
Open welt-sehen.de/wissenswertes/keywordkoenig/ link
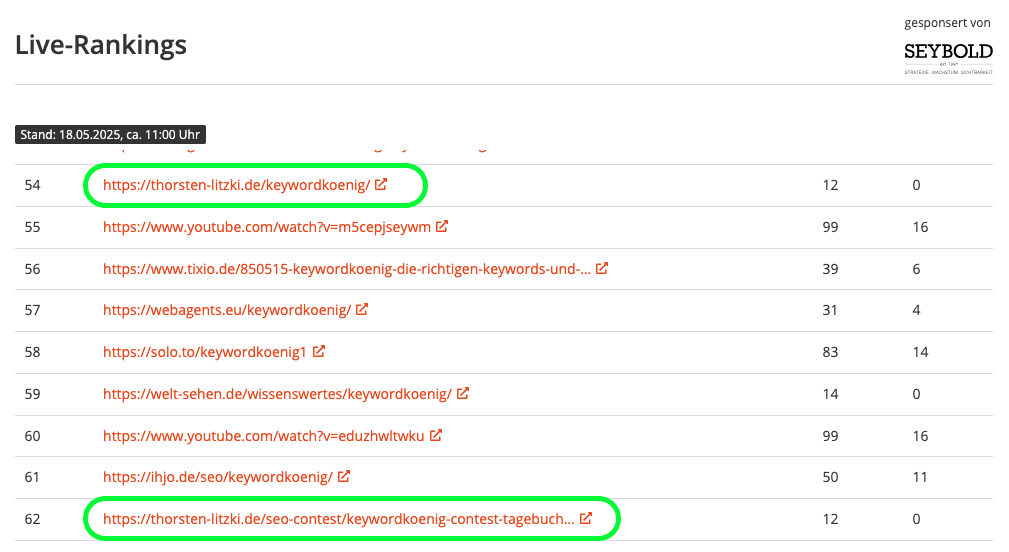[x=277, y=394]
